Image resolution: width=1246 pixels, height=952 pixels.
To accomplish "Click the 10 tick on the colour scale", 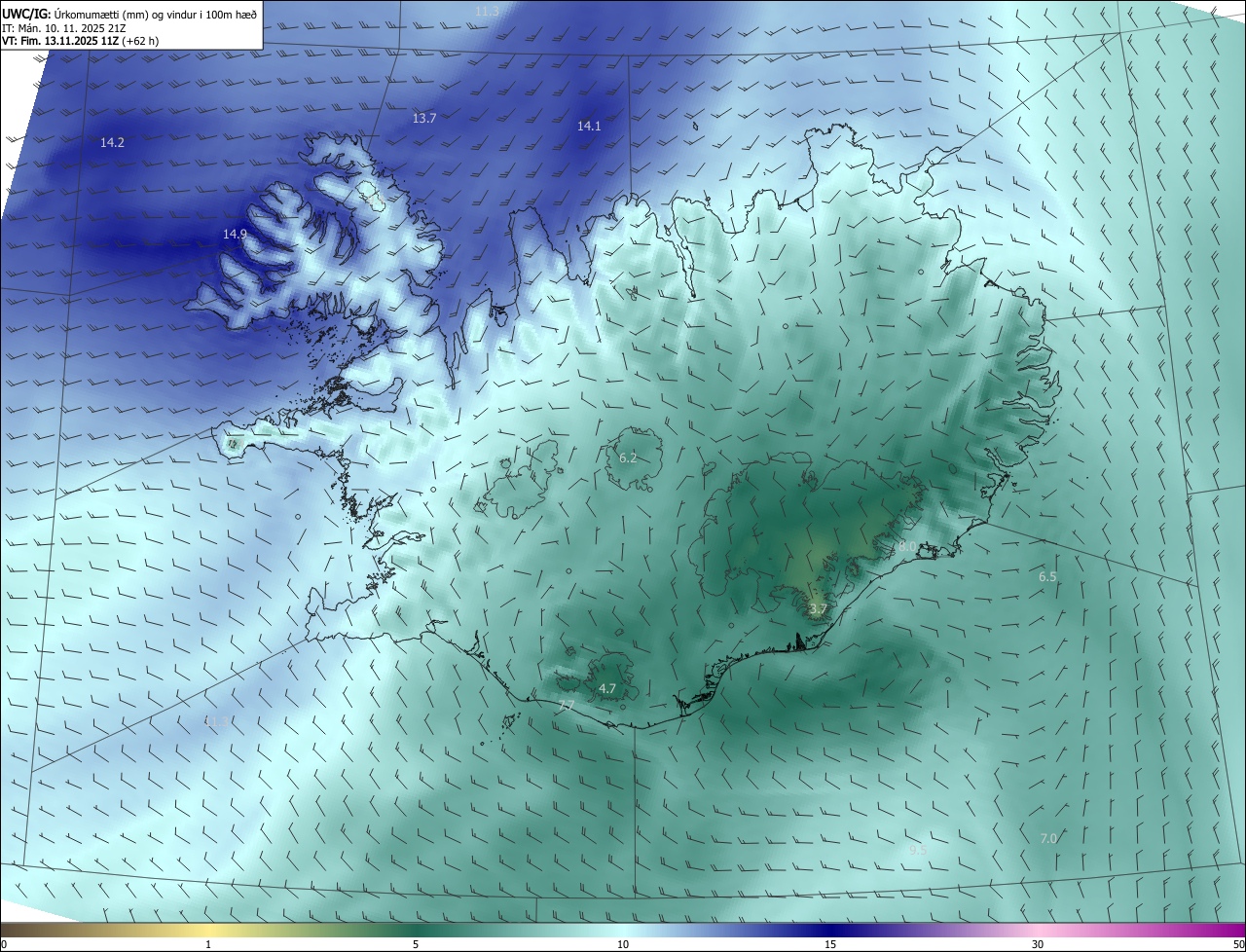I will [x=623, y=944].
